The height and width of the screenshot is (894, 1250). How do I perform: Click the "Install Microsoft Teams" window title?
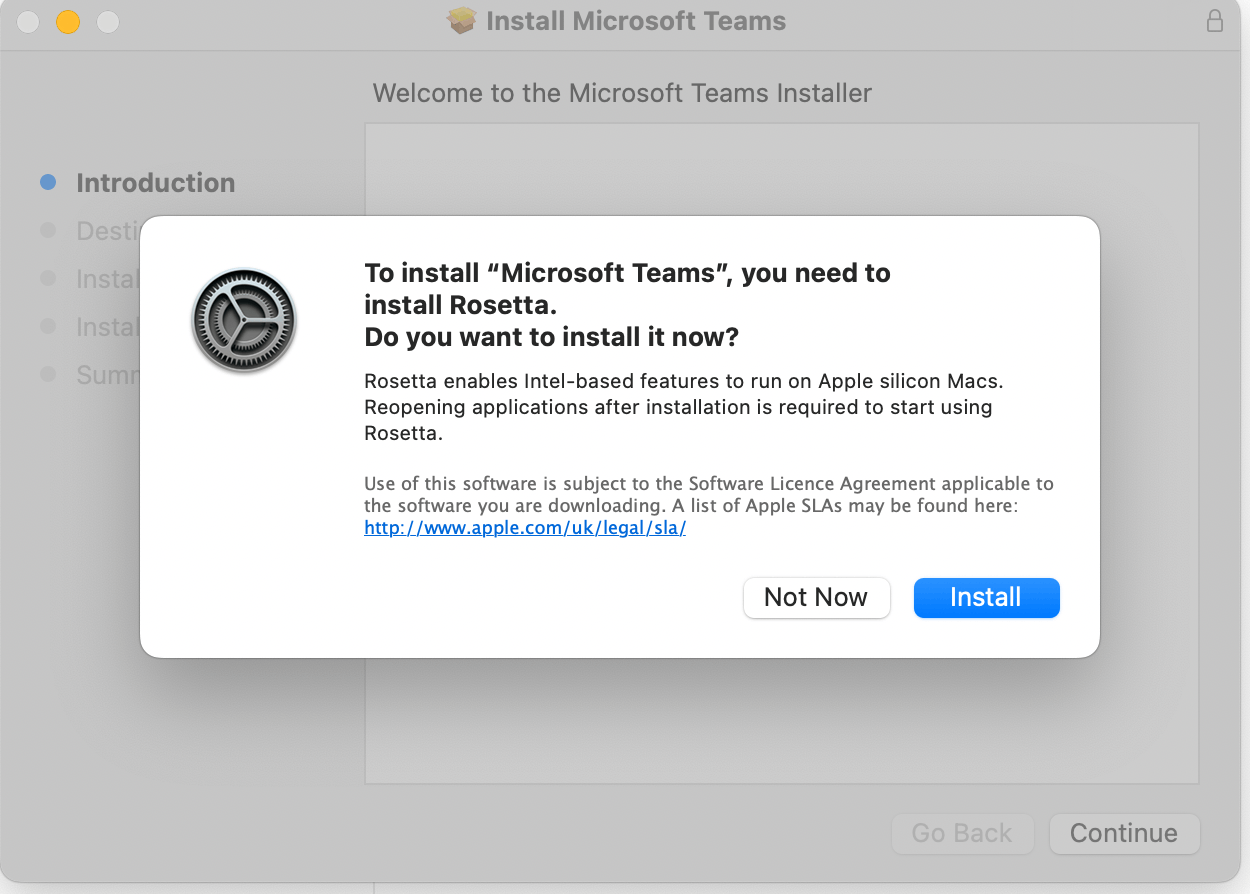tap(636, 21)
